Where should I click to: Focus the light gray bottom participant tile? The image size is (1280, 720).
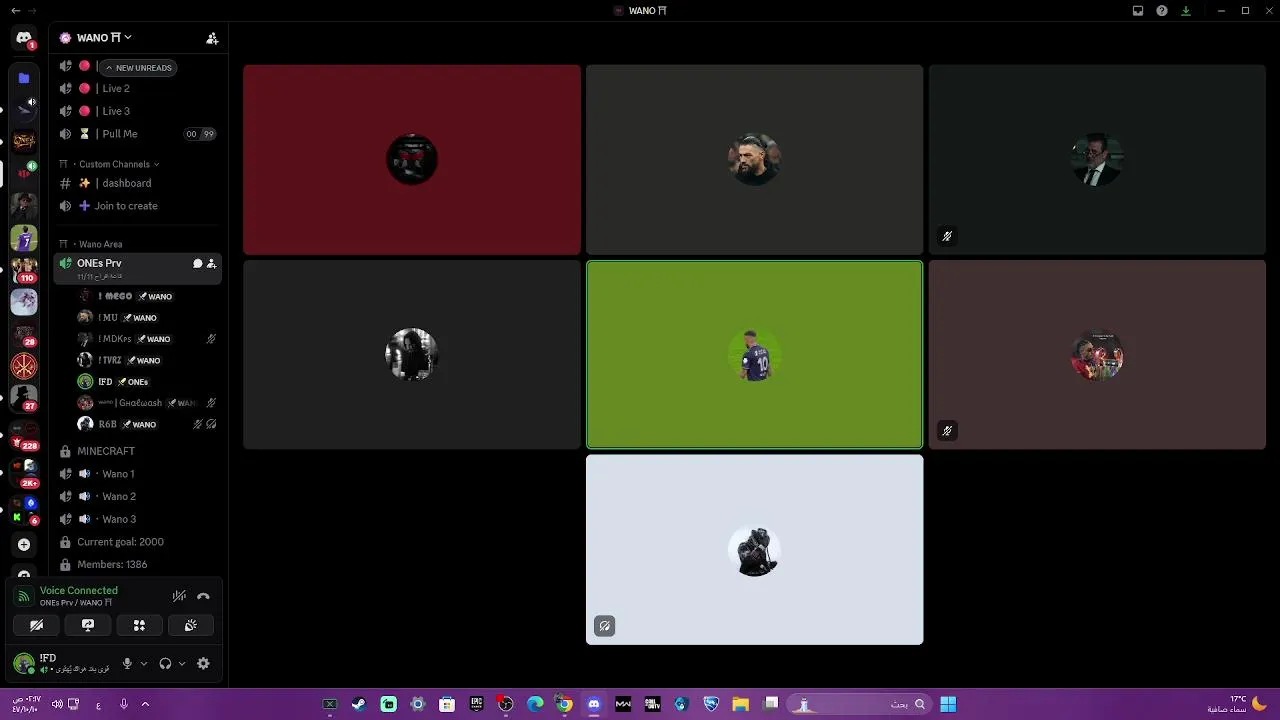(x=755, y=550)
